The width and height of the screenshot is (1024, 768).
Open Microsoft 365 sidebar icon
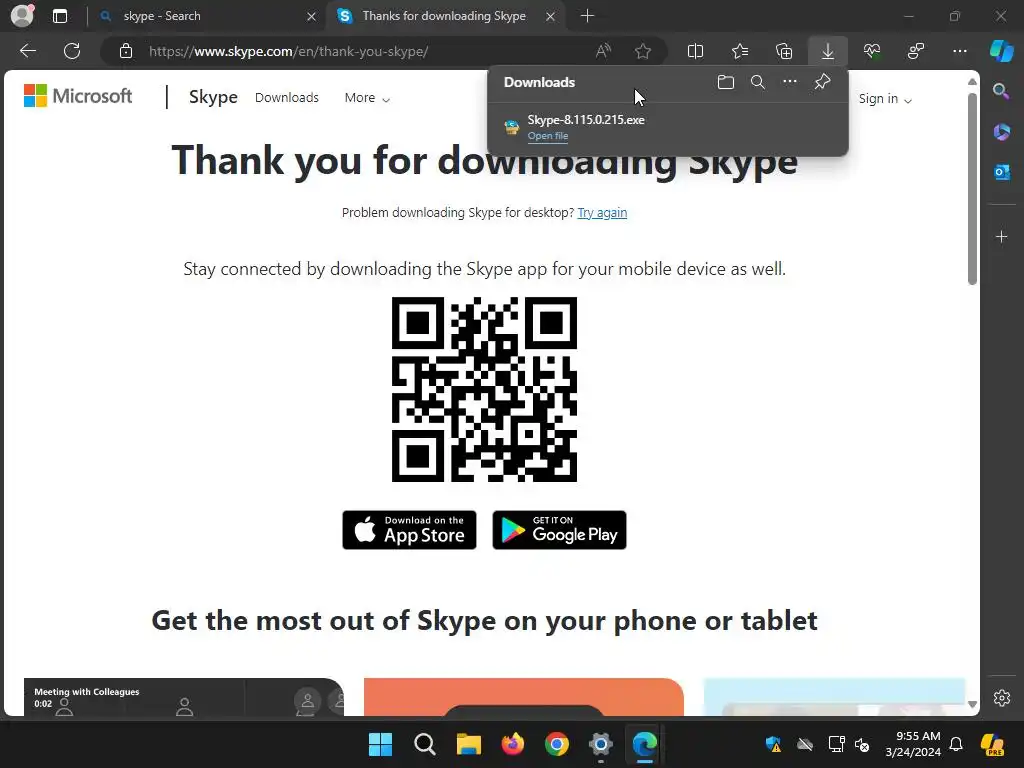(1001, 132)
